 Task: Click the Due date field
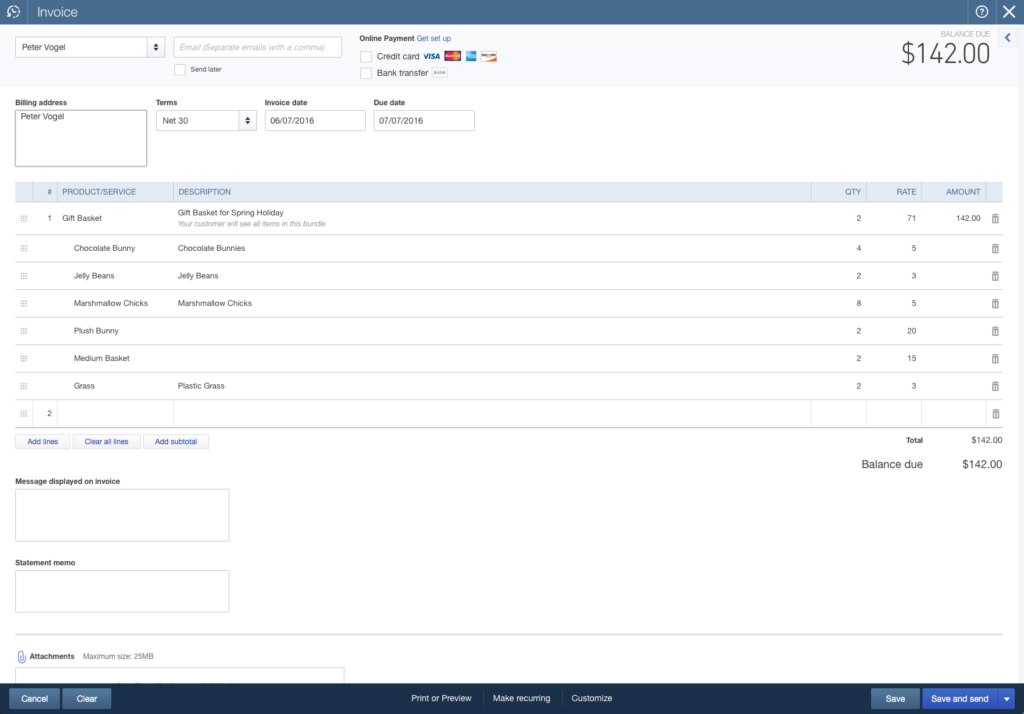(x=424, y=120)
